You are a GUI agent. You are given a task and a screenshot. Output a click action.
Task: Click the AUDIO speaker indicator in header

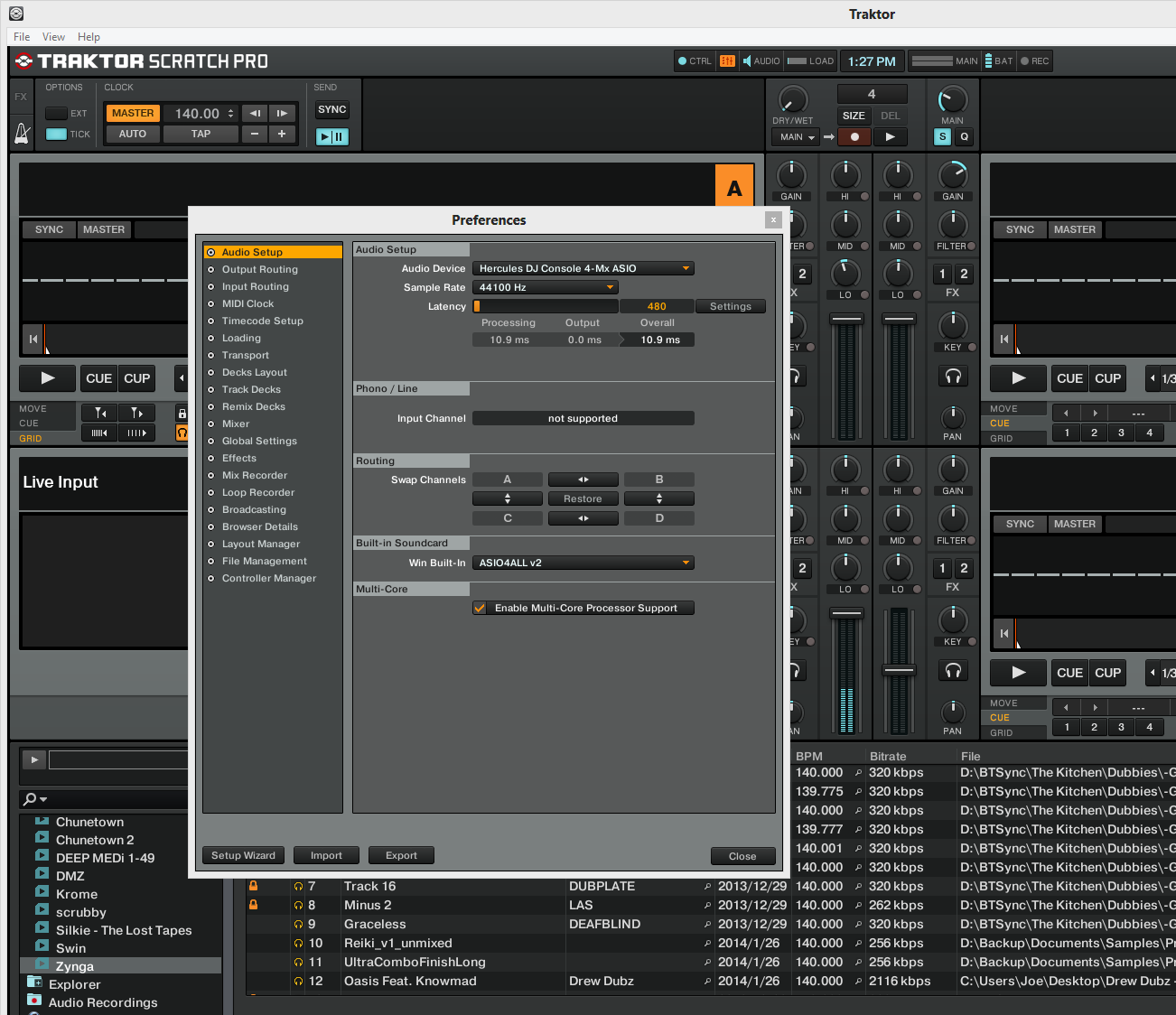click(761, 61)
